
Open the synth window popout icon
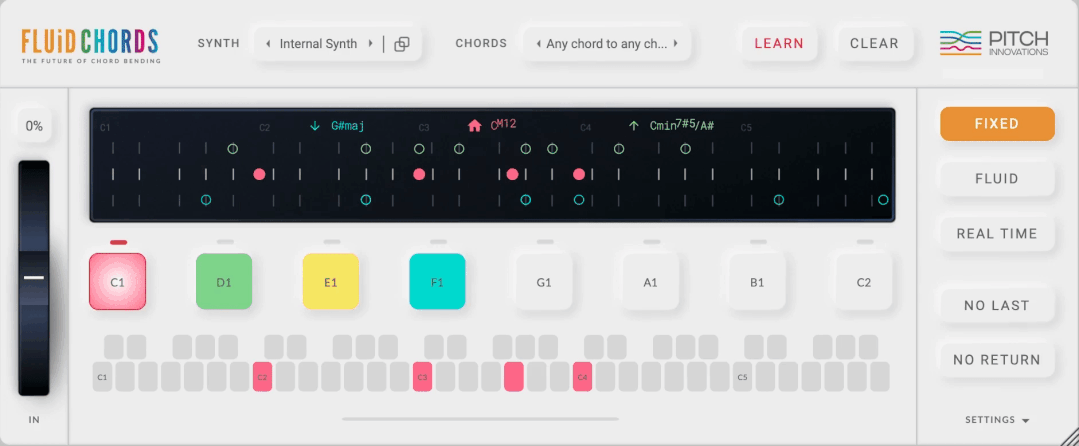pyautogui.click(x=401, y=44)
